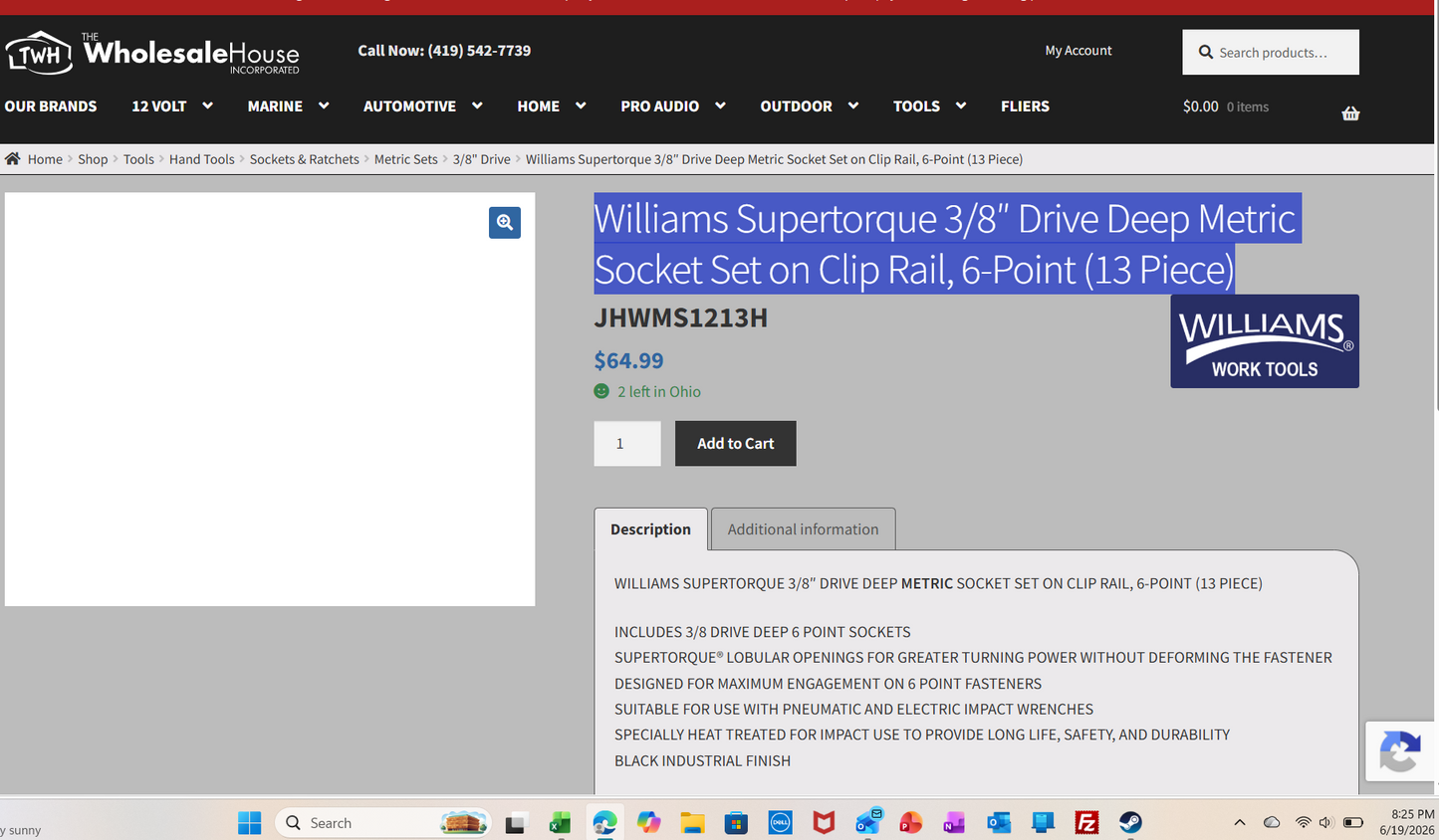Click the Williams Work Tools brand logo
This screenshot has width=1439, height=840.
(1265, 341)
